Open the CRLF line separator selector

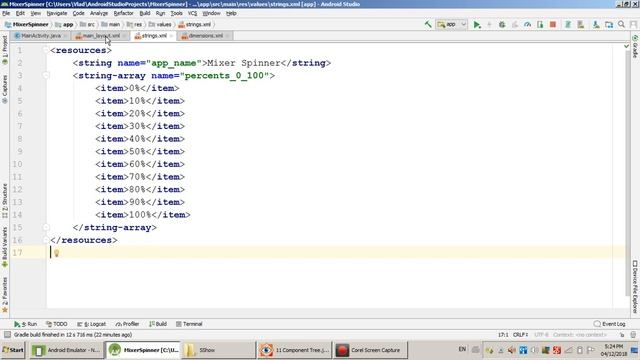coord(520,335)
